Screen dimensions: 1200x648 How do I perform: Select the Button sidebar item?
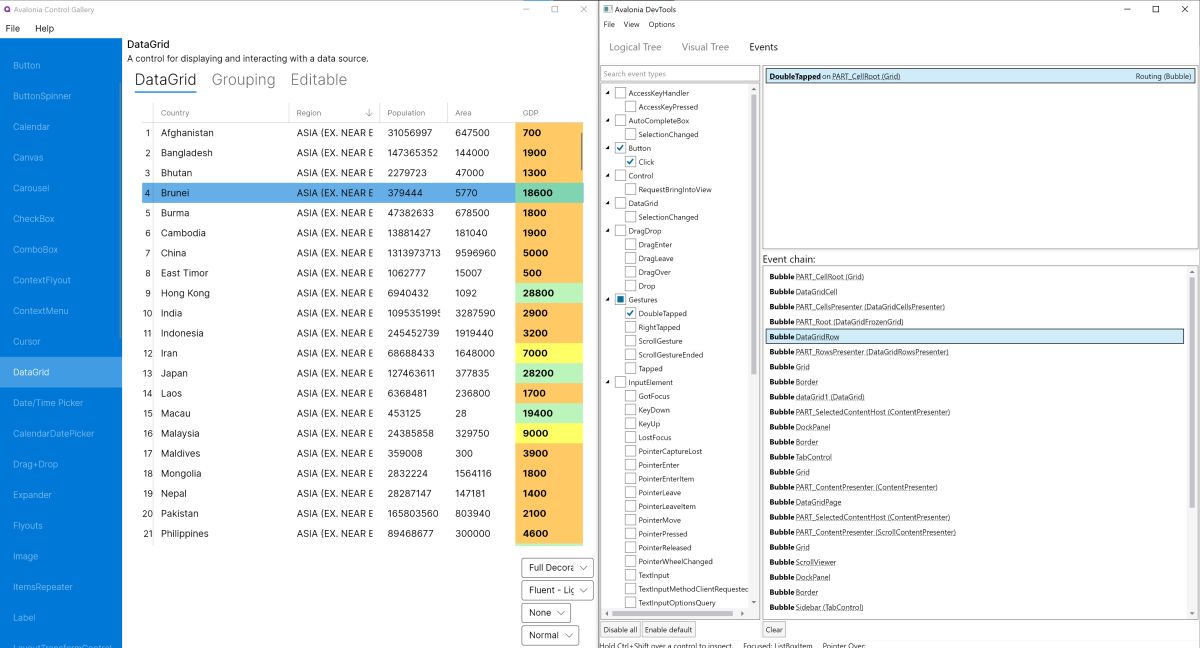pos(61,65)
